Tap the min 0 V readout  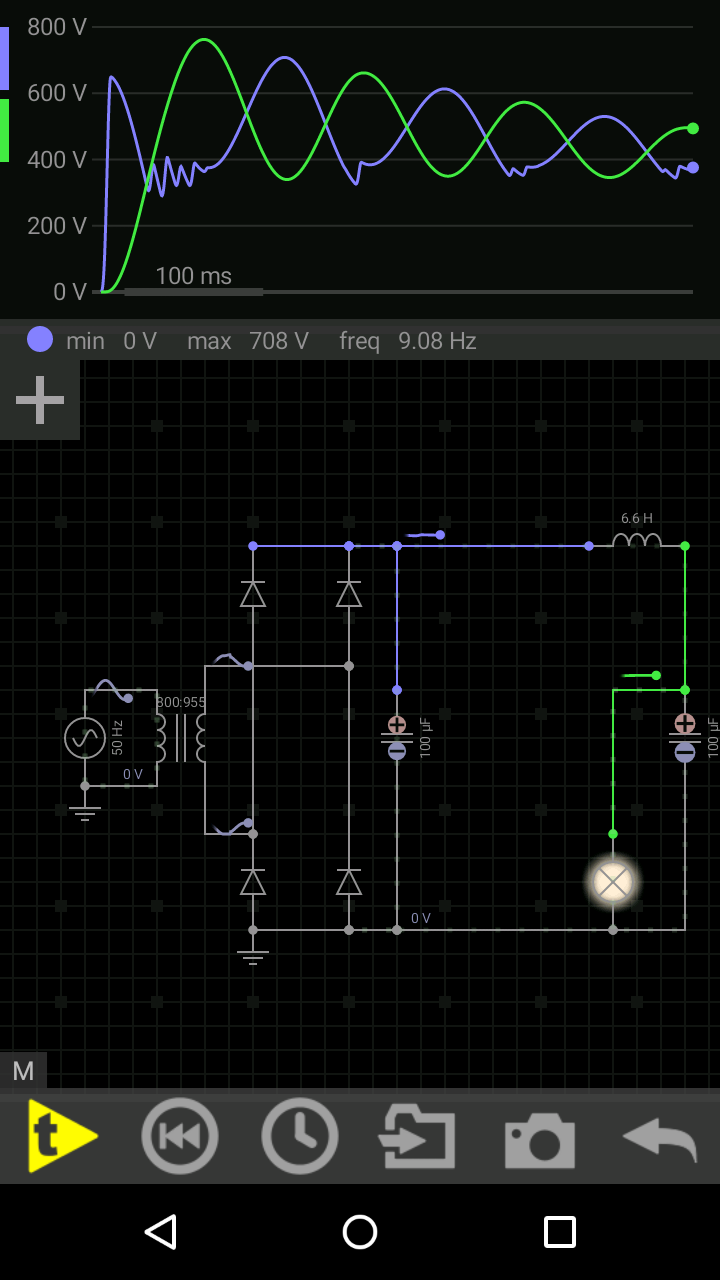[112, 341]
